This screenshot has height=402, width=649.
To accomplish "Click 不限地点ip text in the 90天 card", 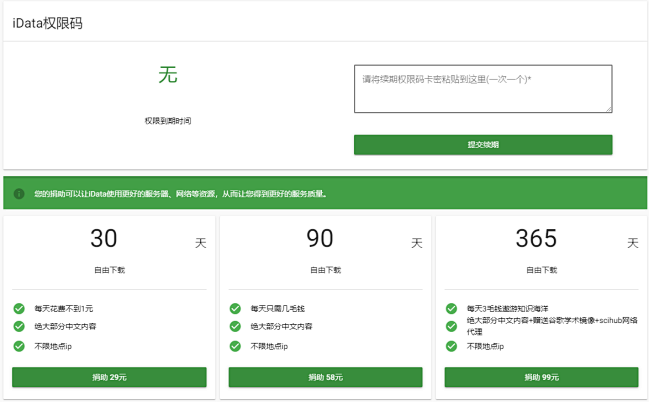I will [x=269, y=346].
